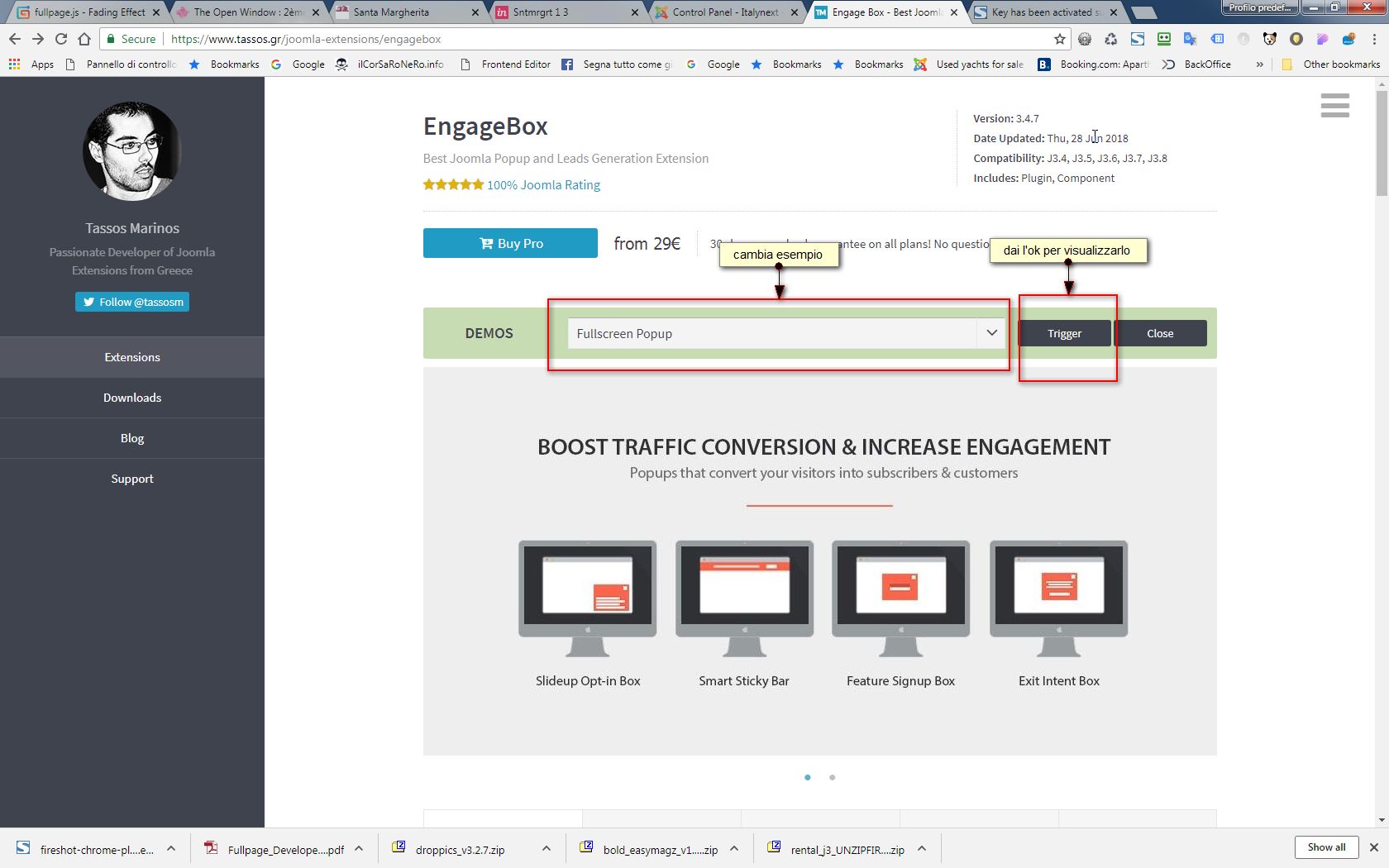The image size is (1389, 868).
Task: Reload the page with the refresh icon
Action: pyautogui.click(x=61, y=39)
